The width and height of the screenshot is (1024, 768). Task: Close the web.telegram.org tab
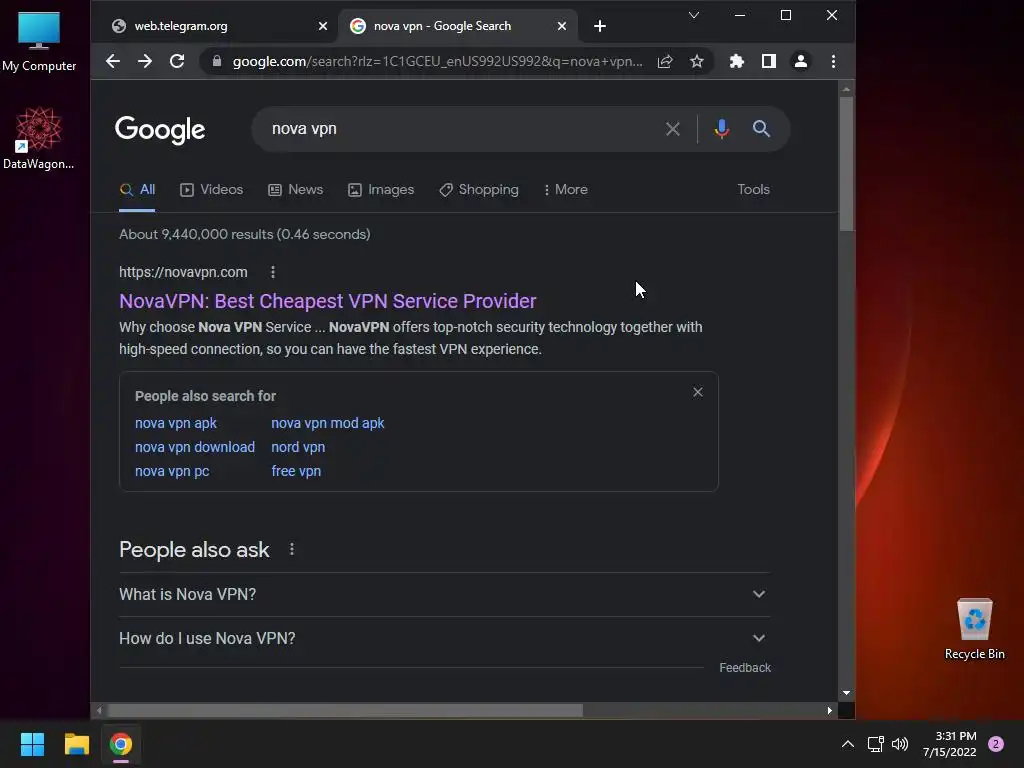click(323, 26)
